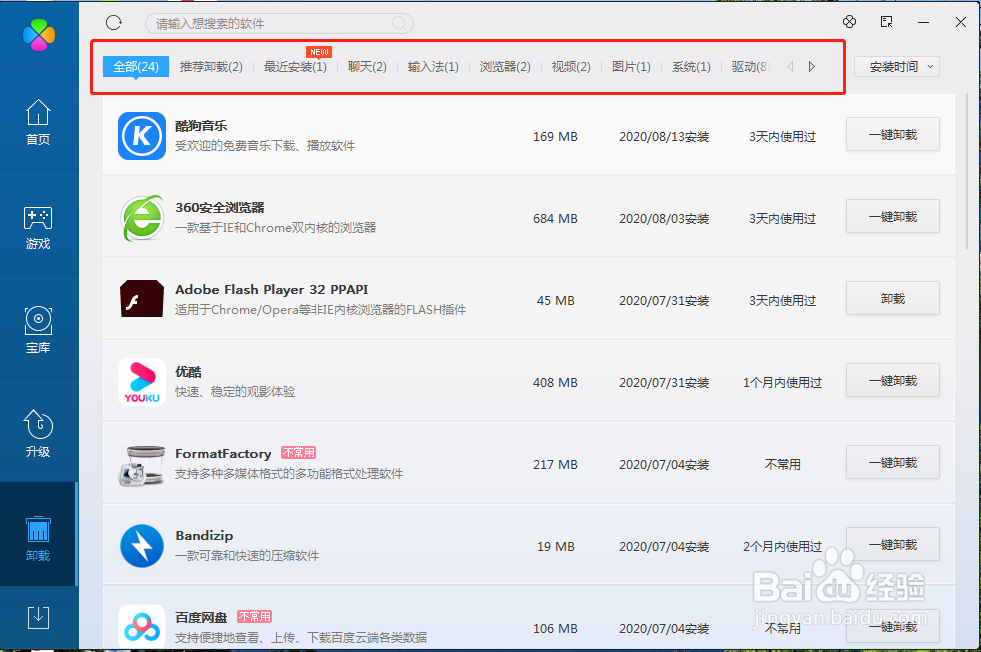Open the settings menu icon in title bar
Viewport: 981px width, 652px height.
(849, 21)
